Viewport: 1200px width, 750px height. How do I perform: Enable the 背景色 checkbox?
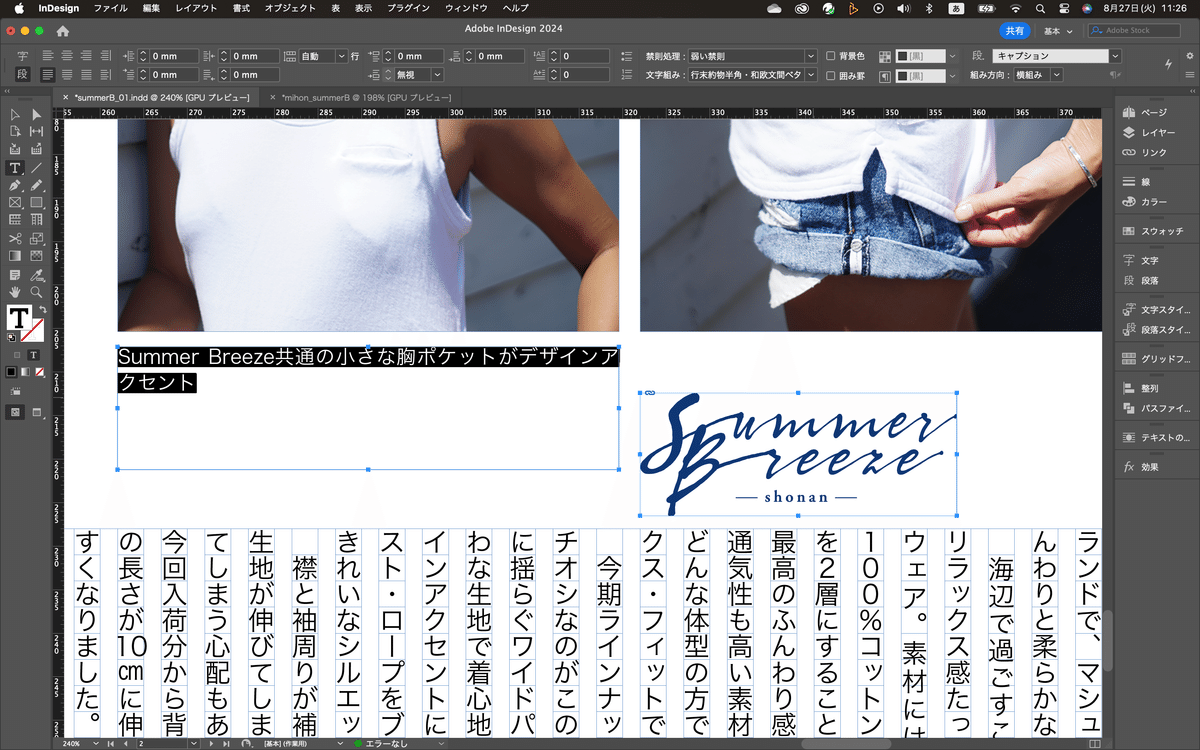click(831, 56)
